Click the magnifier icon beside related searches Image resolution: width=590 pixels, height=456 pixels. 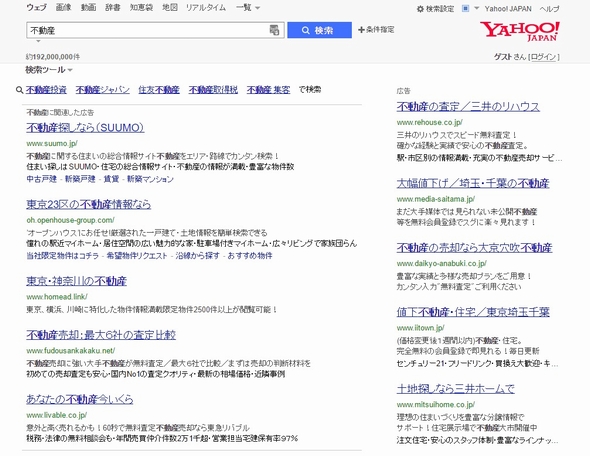(x=20, y=90)
